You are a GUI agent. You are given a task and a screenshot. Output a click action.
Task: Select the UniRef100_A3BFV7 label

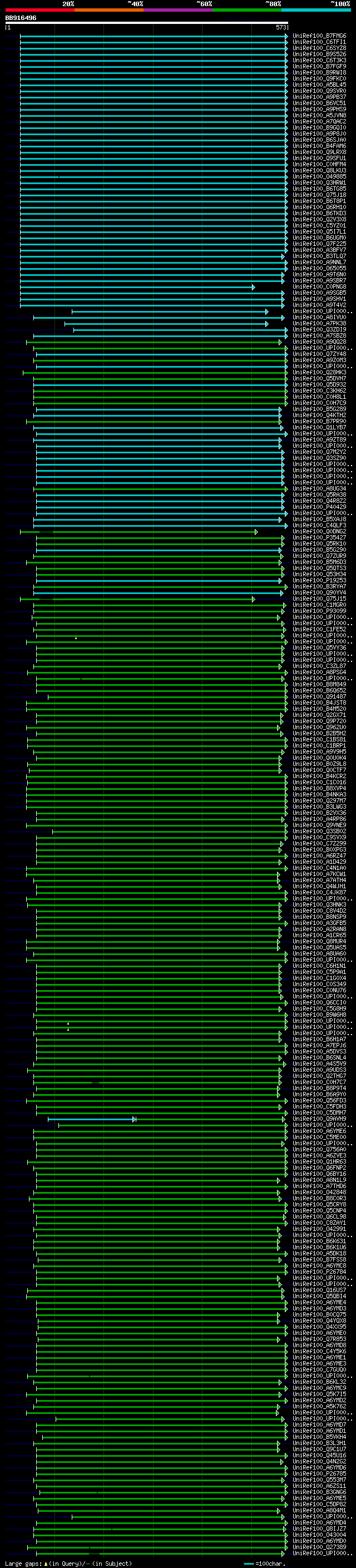tap(319, 250)
